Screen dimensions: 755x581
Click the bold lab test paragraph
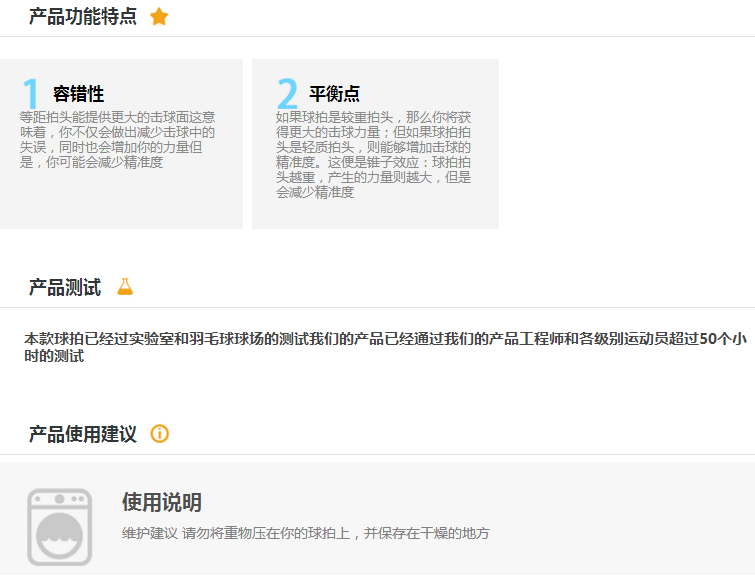(x=384, y=347)
